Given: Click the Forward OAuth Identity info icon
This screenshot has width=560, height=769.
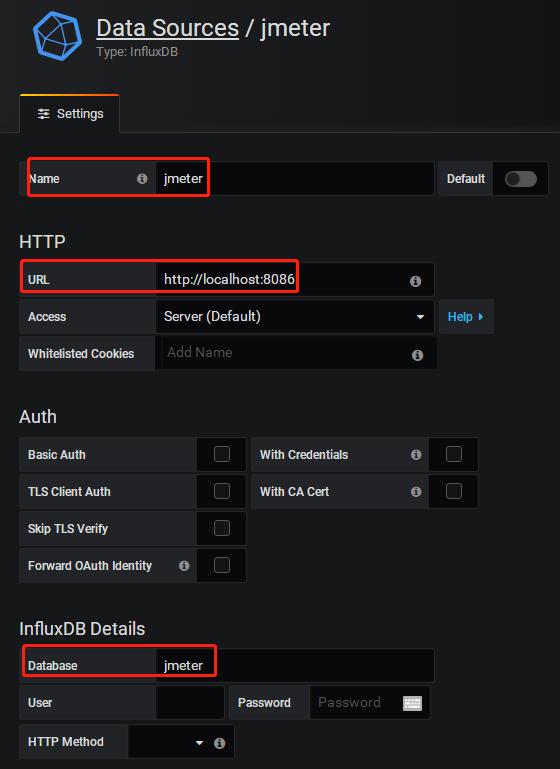Looking at the screenshot, I should (x=184, y=565).
